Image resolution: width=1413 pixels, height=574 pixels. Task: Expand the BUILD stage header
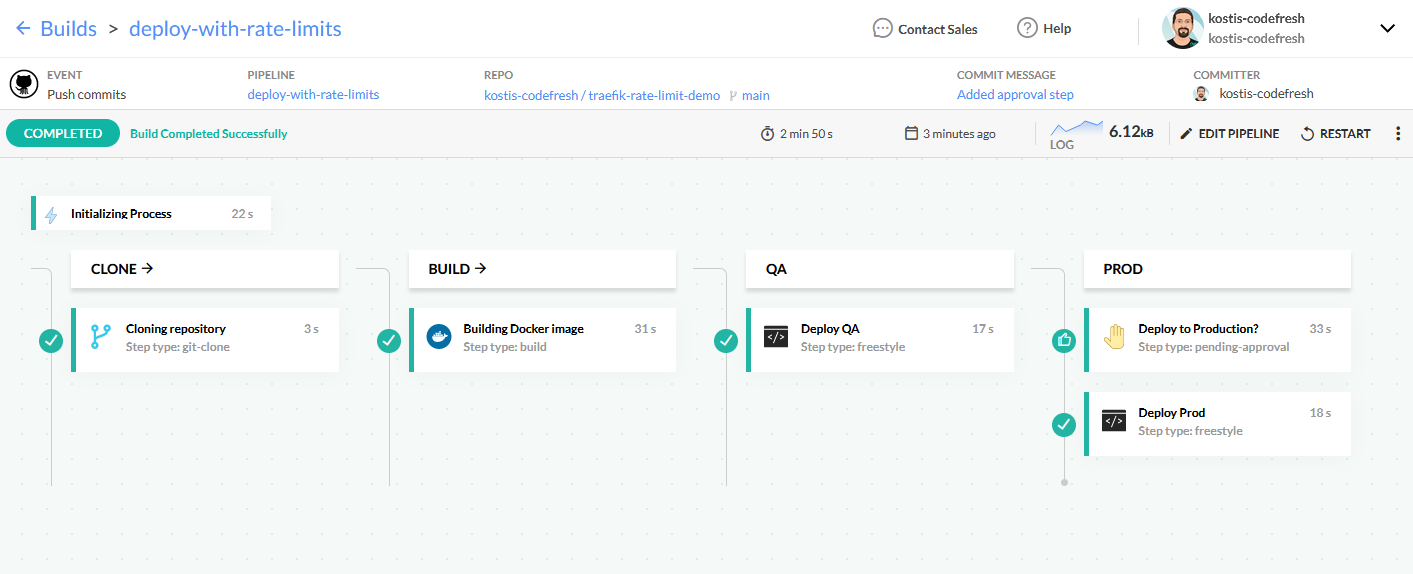click(x=542, y=269)
